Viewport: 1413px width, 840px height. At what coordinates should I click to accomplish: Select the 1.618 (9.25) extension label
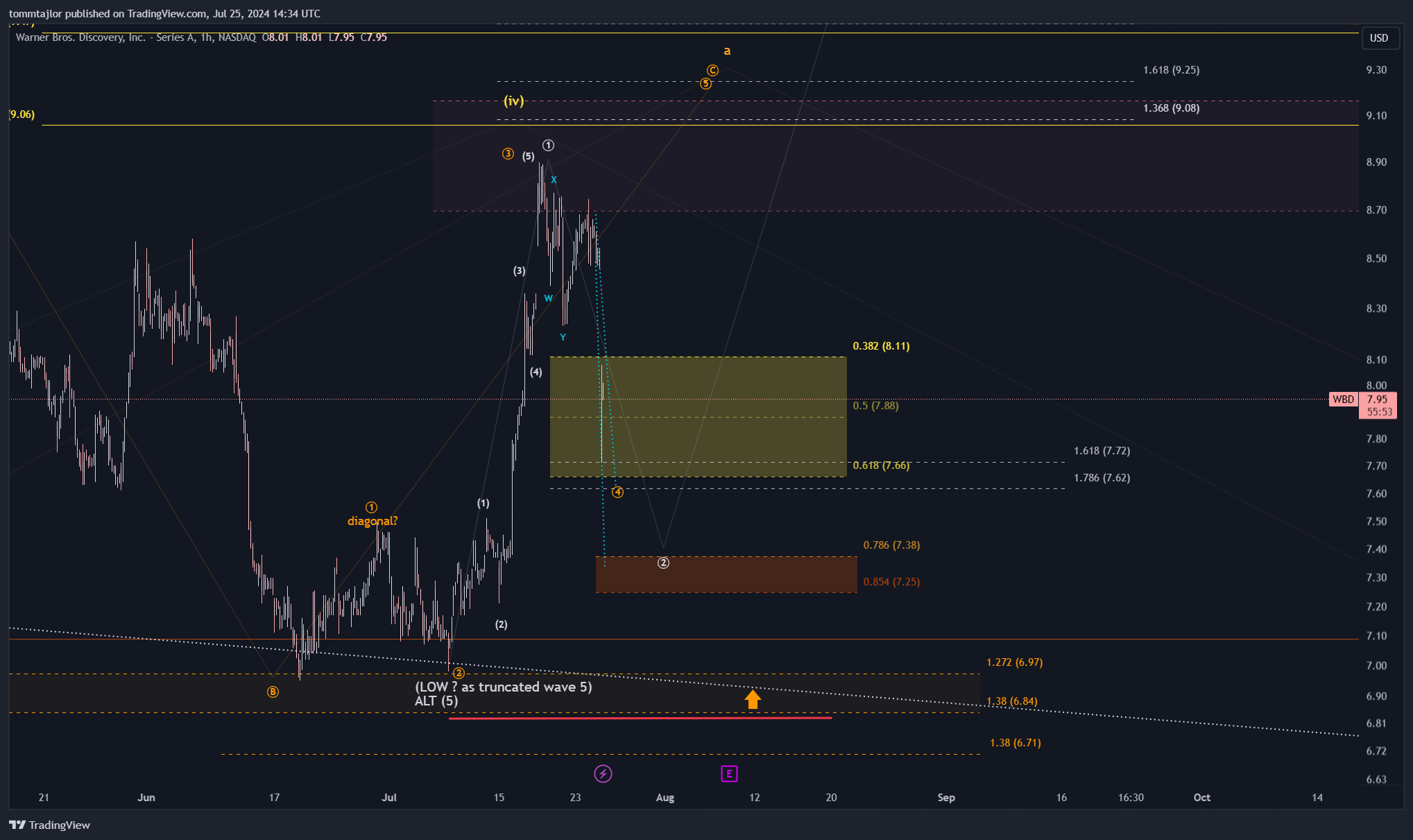1171,70
